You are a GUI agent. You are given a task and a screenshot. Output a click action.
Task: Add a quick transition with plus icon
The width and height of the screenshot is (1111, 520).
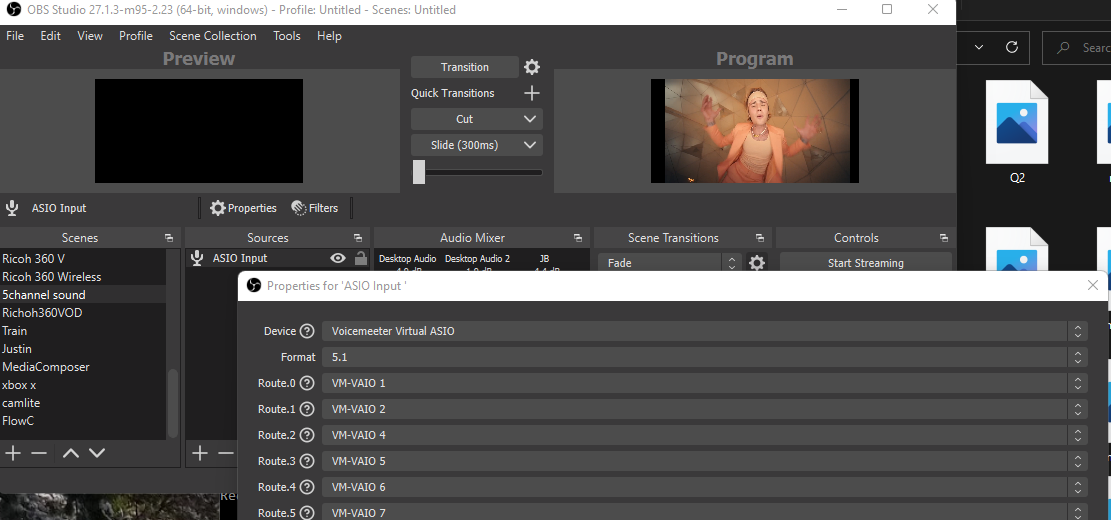(x=532, y=93)
